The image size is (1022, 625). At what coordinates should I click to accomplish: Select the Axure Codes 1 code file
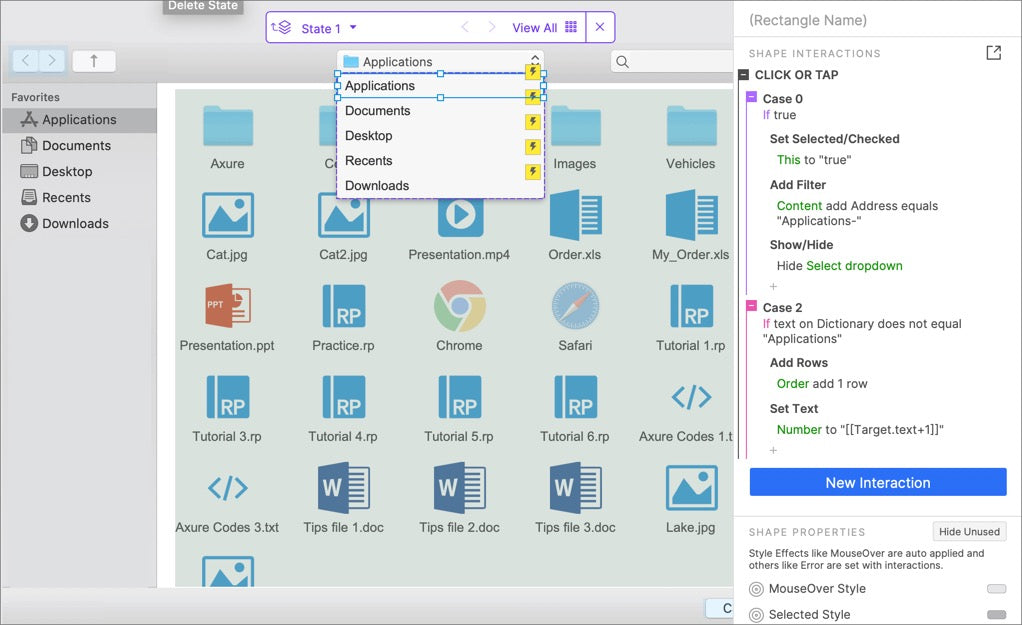pyautogui.click(x=691, y=396)
